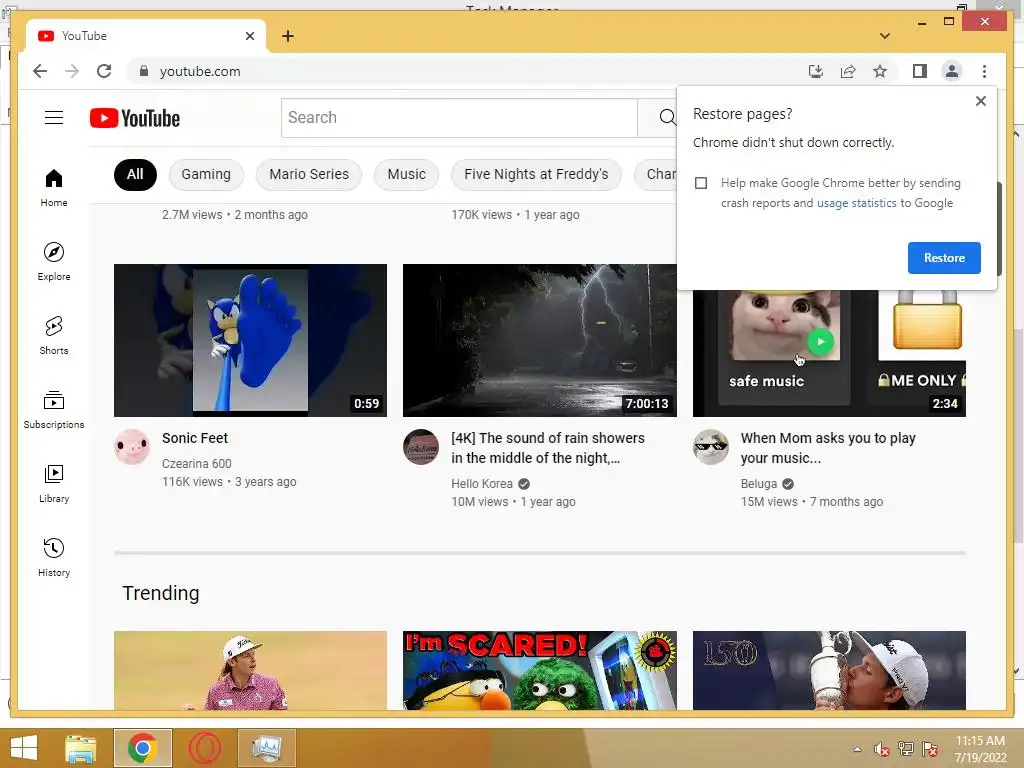Open a new tab with plus button

288,36
